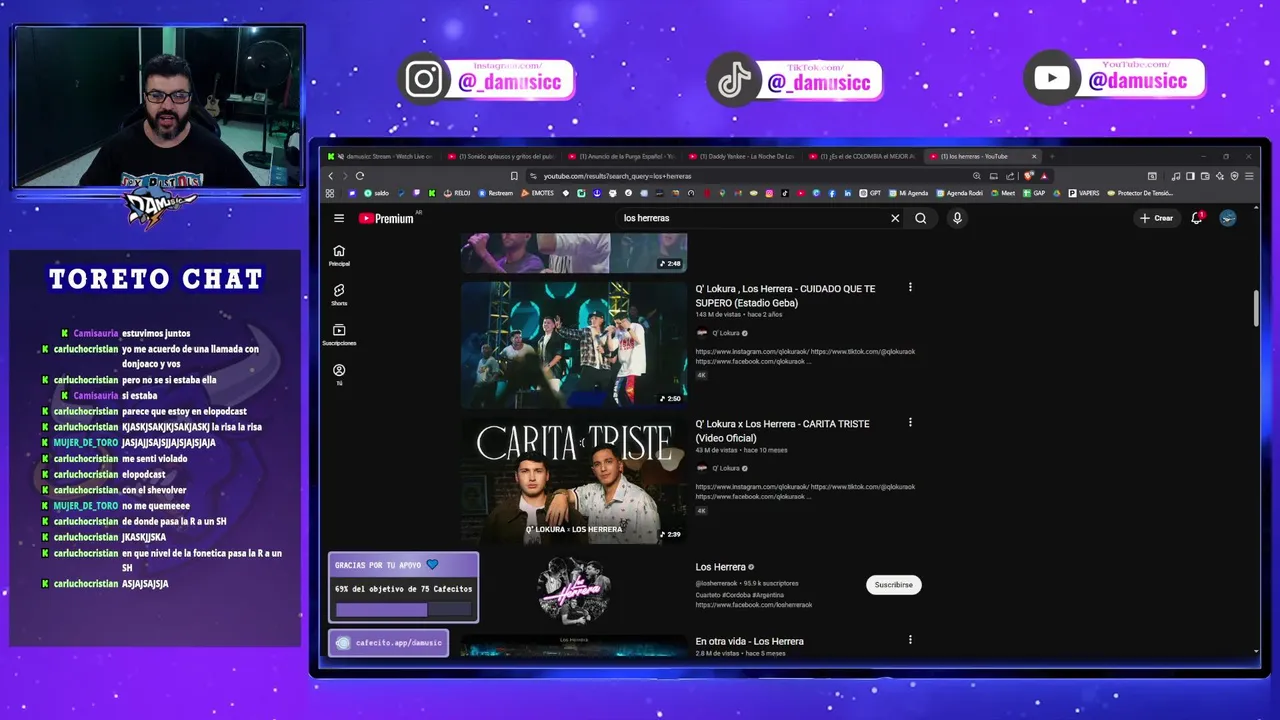Switch to 'Anuncio de la Purga Español' tab
1280x720 pixels.
(x=621, y=156)
